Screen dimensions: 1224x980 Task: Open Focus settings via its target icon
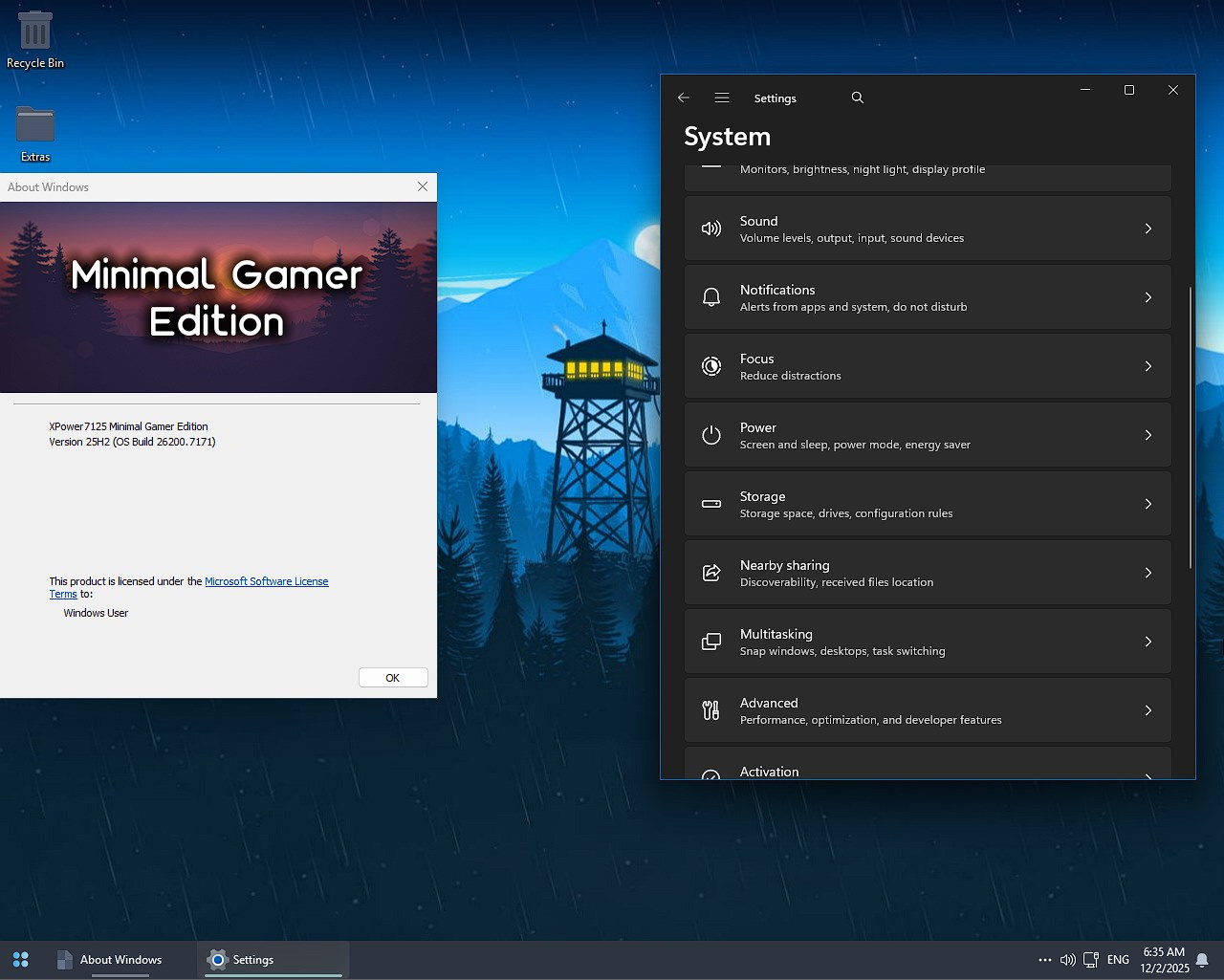click(710, 366)
